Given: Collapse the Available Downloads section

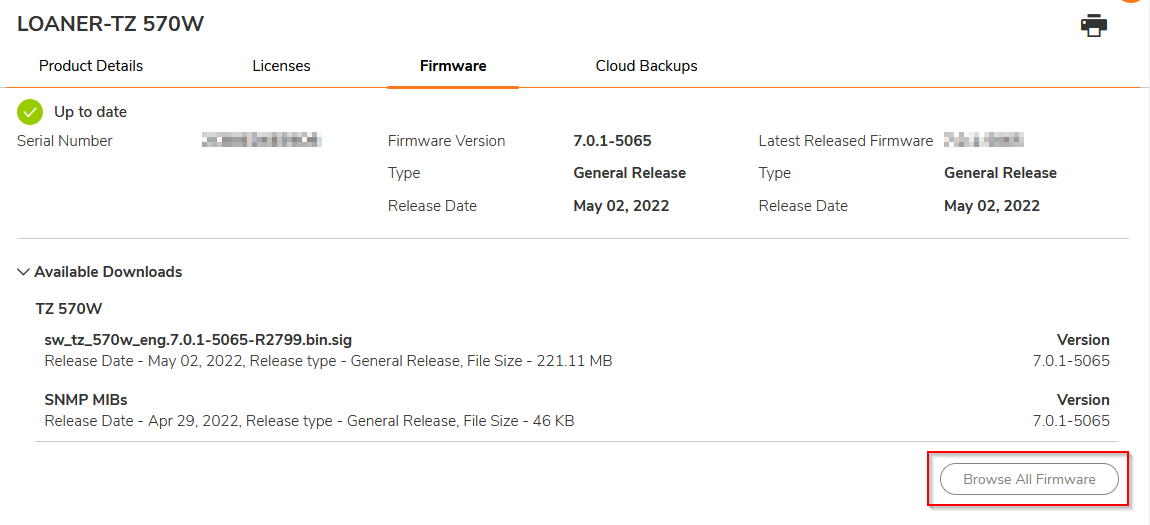Looking at the screenshot, I should (23, 272).
